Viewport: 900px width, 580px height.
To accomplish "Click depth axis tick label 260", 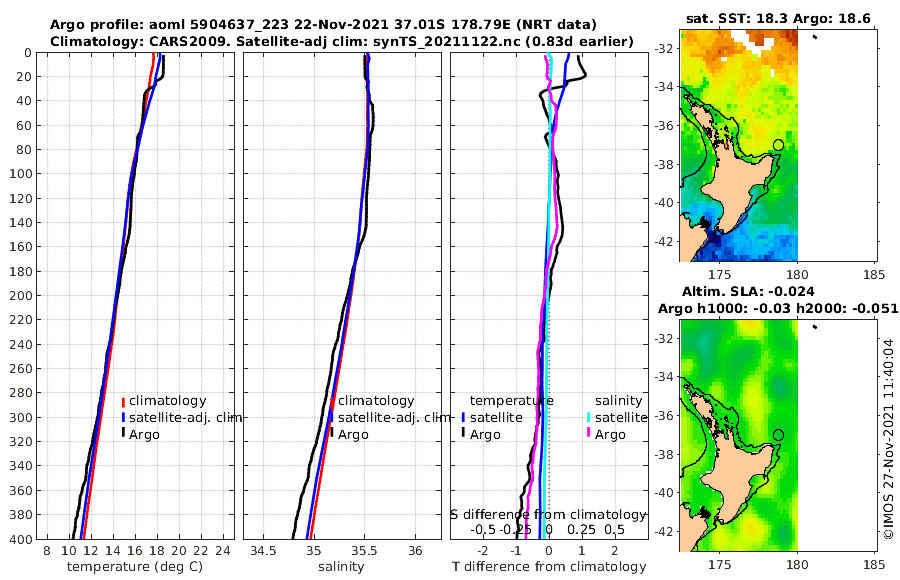I will (x=21, y=369).
